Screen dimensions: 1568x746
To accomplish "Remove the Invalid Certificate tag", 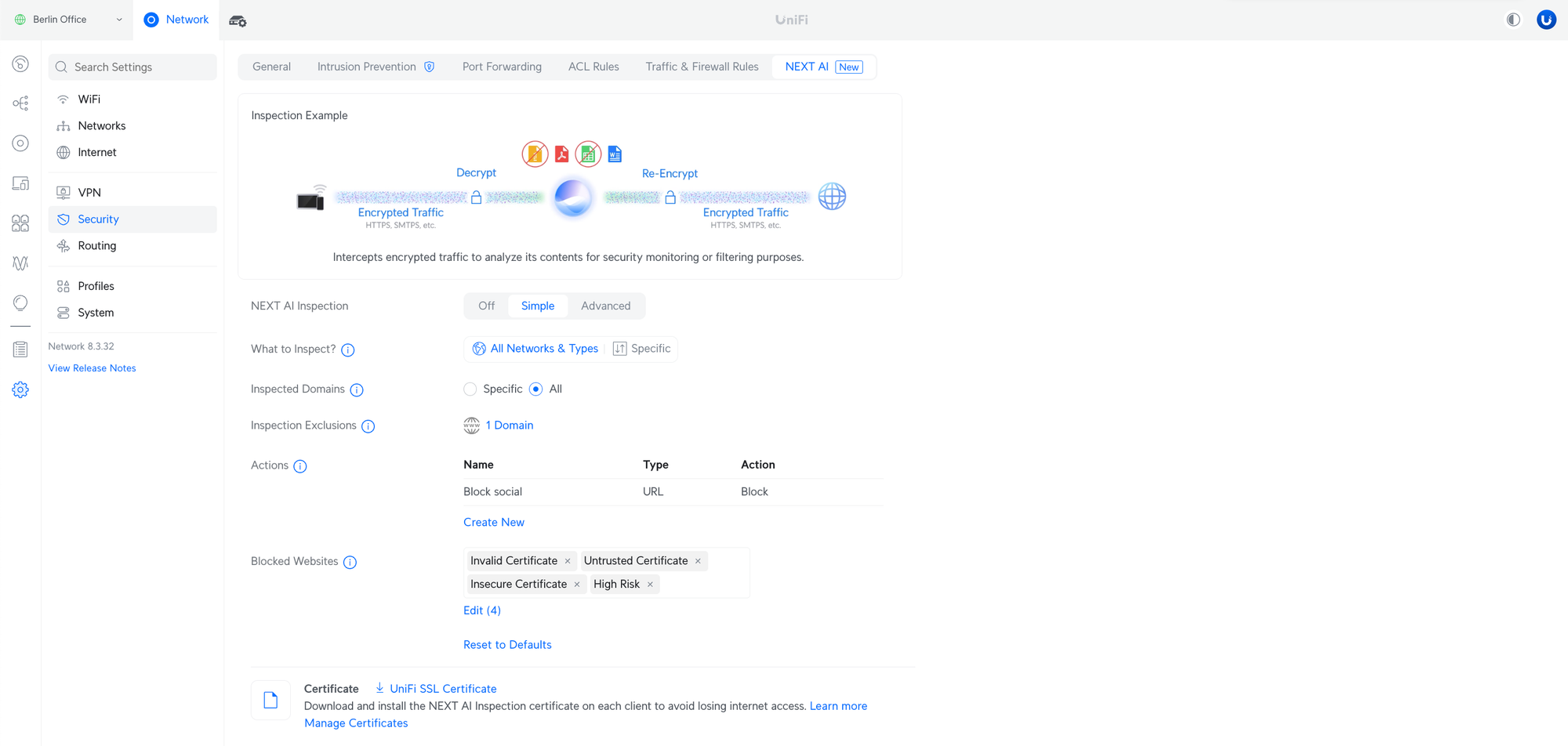I will [x=568, y=561].
